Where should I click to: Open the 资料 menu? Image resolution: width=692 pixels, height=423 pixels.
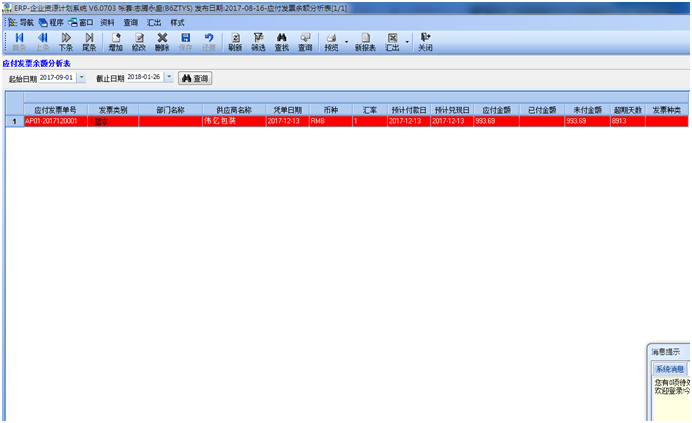[107, 21]
